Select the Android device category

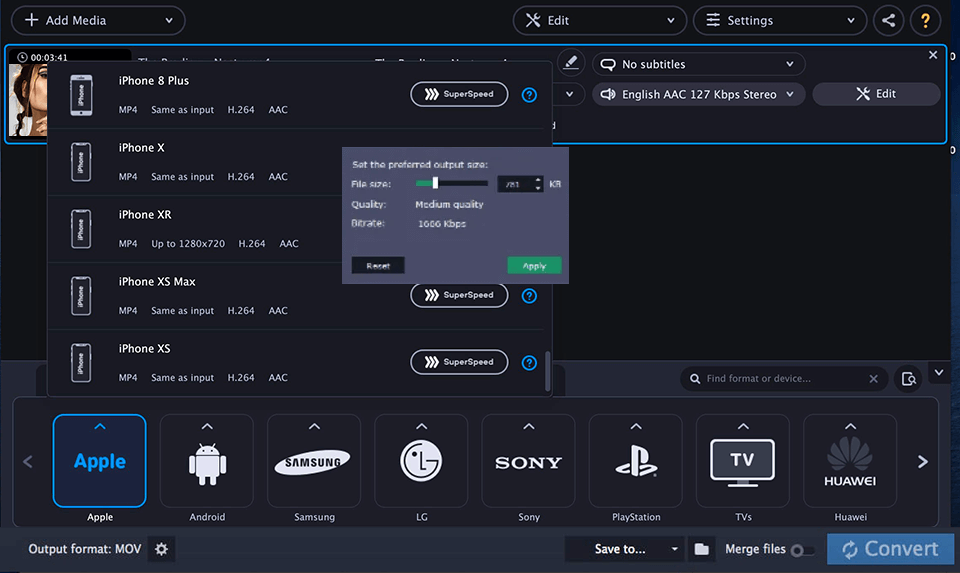point(207,460)
